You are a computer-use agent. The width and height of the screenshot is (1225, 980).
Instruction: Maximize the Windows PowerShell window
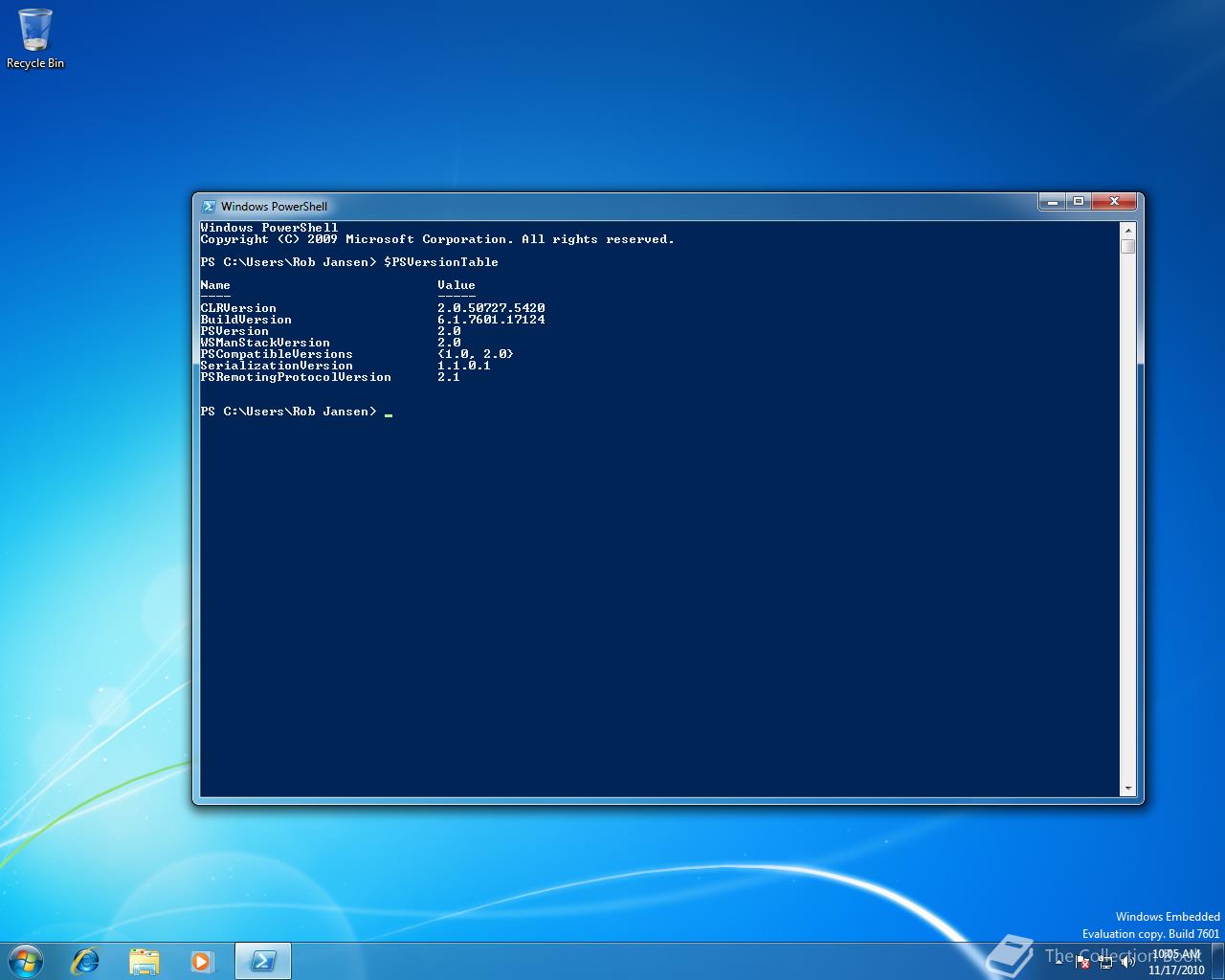[x=1079, y=202]
